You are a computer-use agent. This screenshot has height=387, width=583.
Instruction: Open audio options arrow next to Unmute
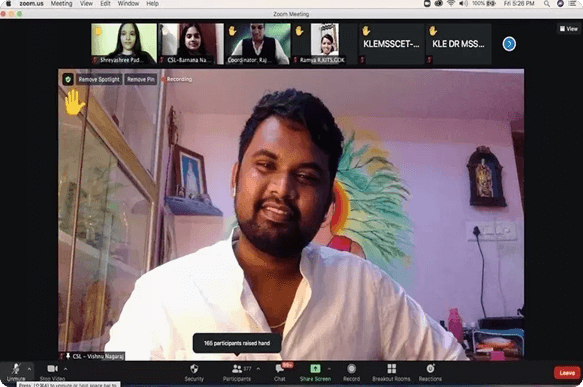[x=29, y=369]
